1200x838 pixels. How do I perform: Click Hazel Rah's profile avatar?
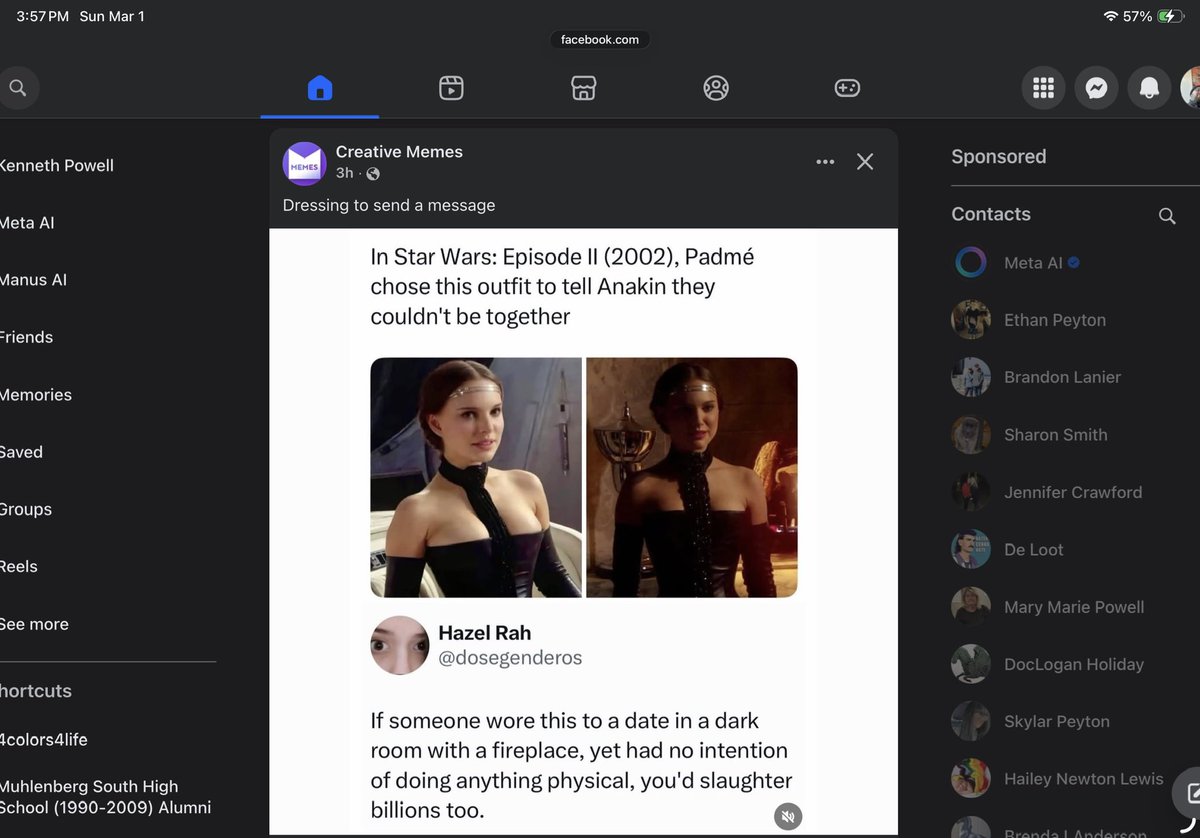[400, 645]
